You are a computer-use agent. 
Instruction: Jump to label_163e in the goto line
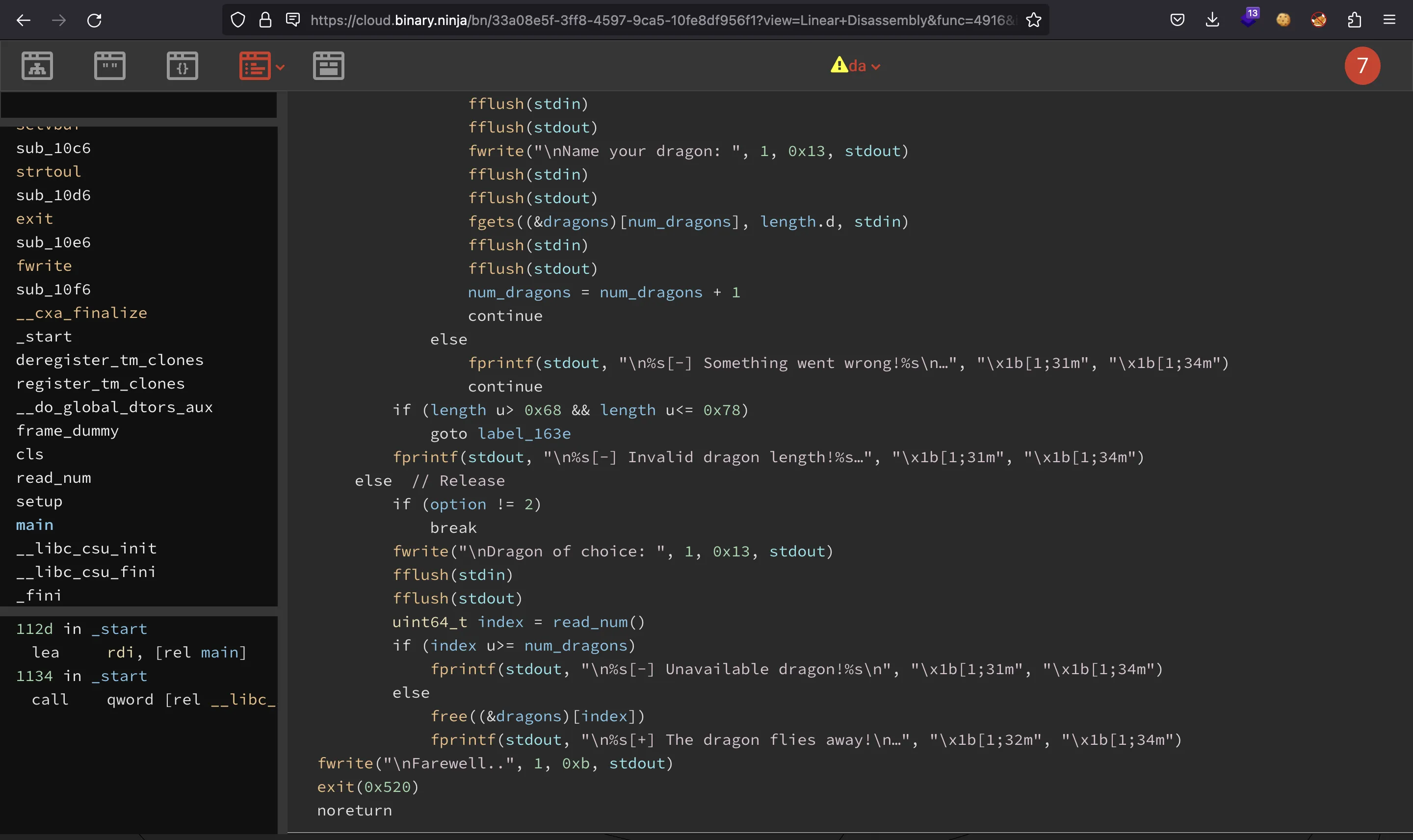coord(524,434)
